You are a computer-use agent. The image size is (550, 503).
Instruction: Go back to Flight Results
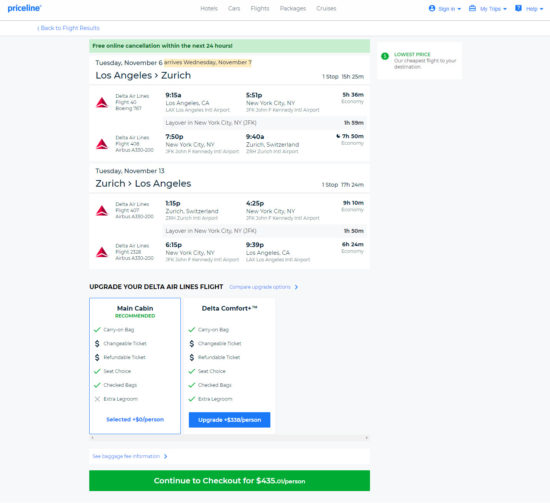pyautogui.click(x=68, y=28)
